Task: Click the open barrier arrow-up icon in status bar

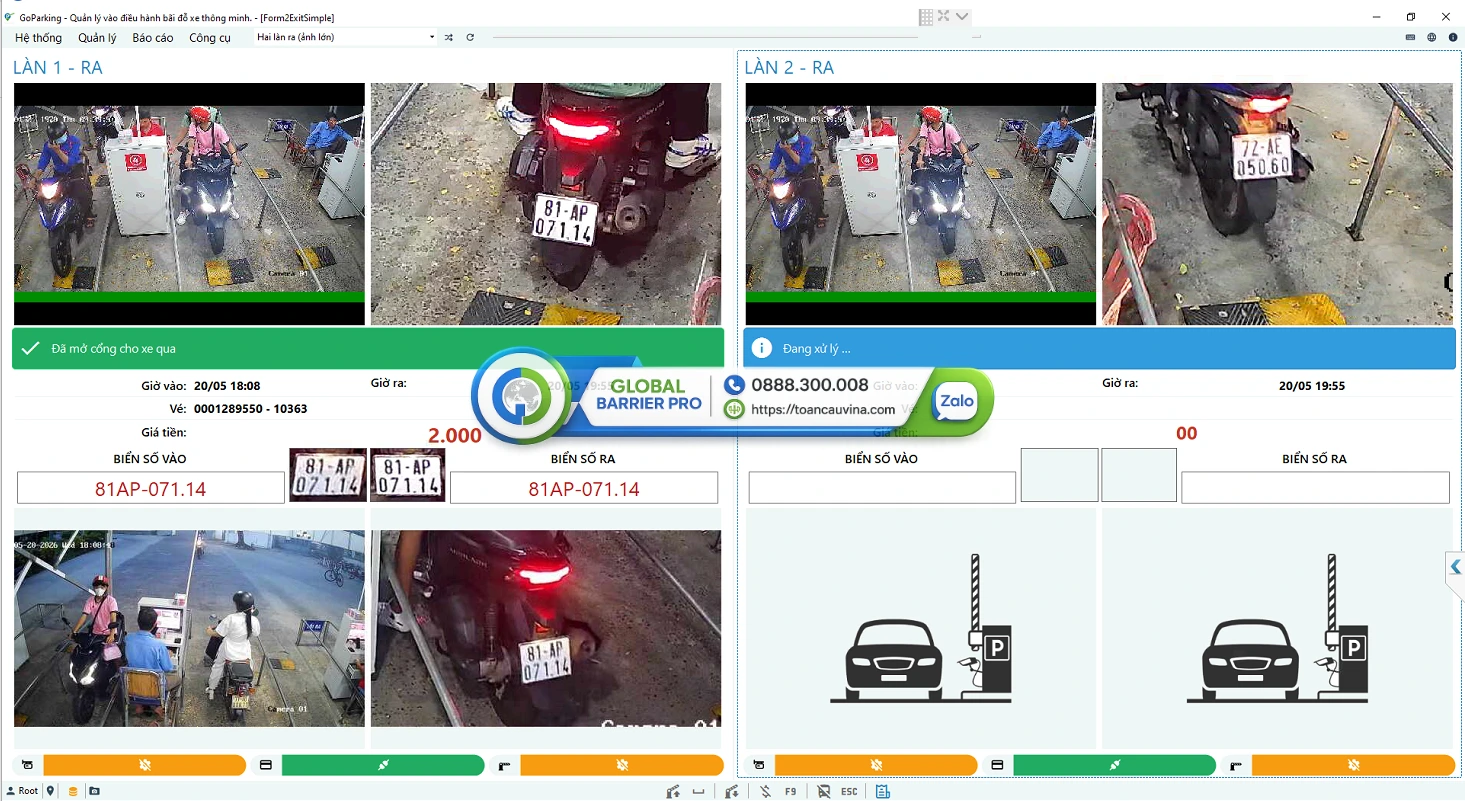Action: (673, 791)
